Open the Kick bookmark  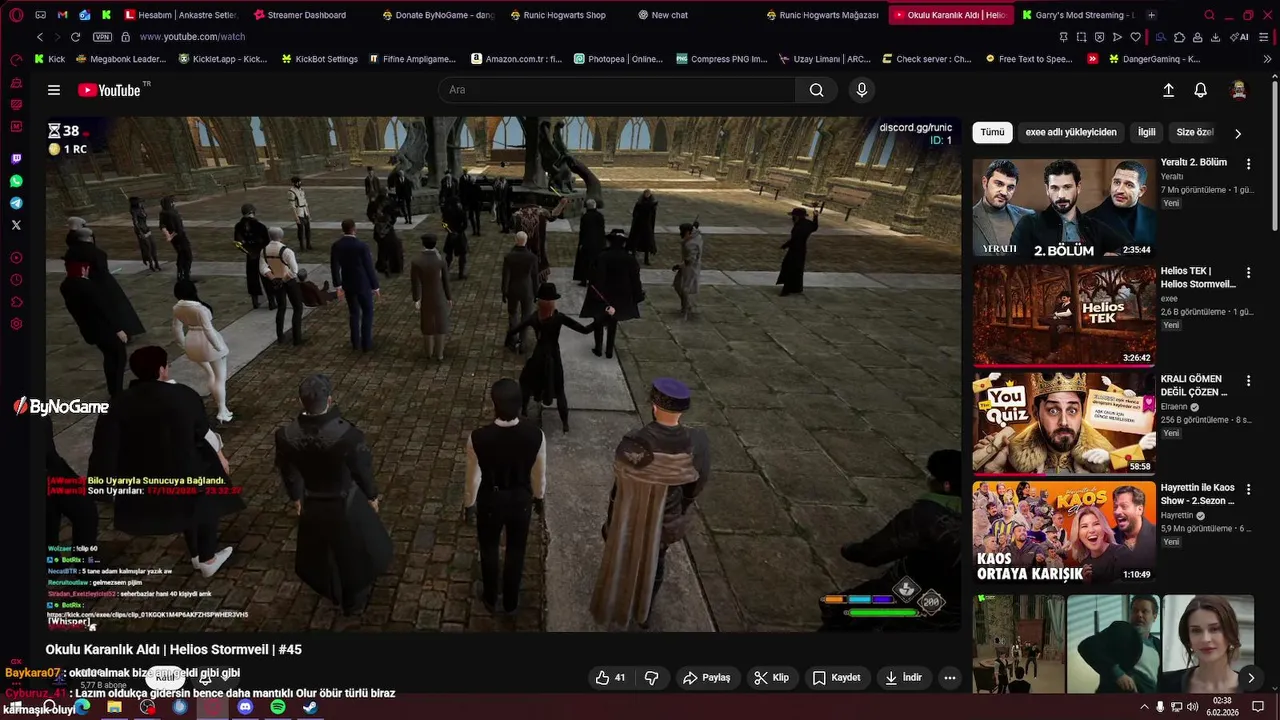coord(49,59)
